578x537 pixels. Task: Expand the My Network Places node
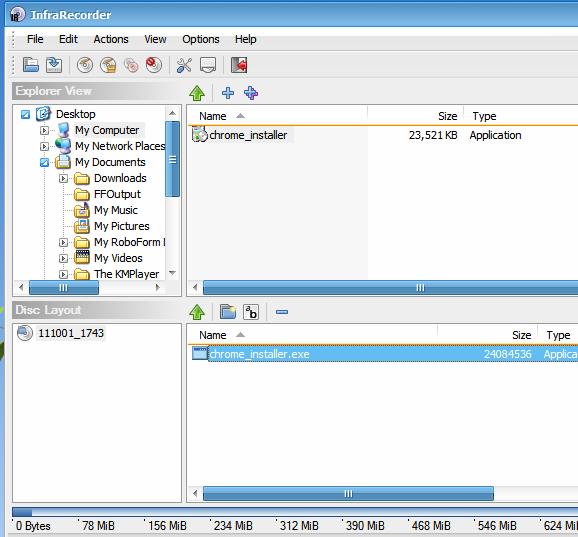[x=44, y=147]
